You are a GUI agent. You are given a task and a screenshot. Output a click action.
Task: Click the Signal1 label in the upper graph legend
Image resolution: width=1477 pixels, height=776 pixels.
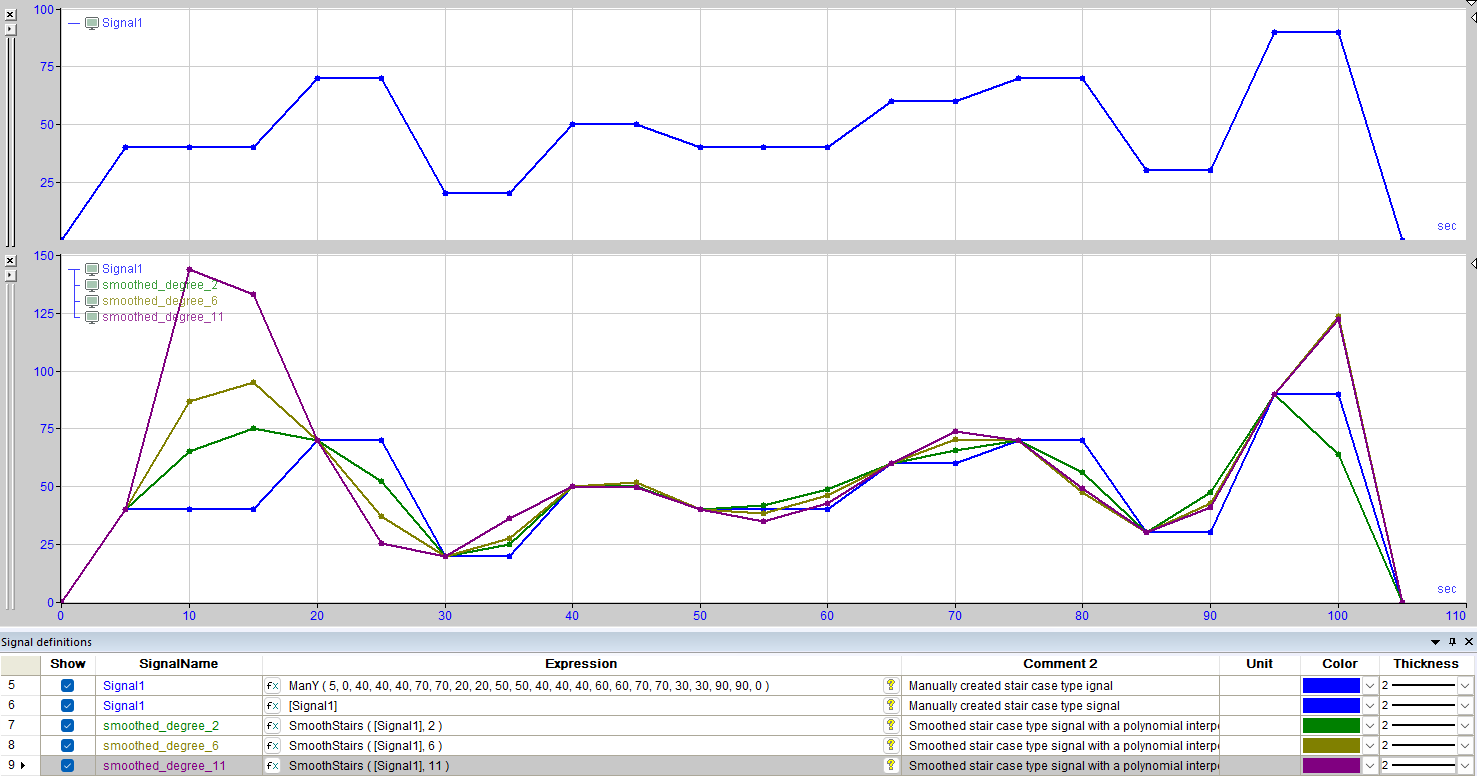122,23
